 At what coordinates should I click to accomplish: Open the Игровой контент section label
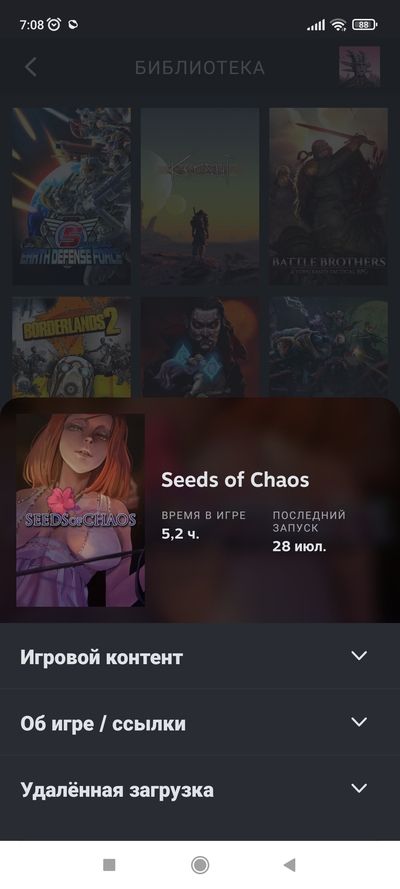(x=101, y=658)
